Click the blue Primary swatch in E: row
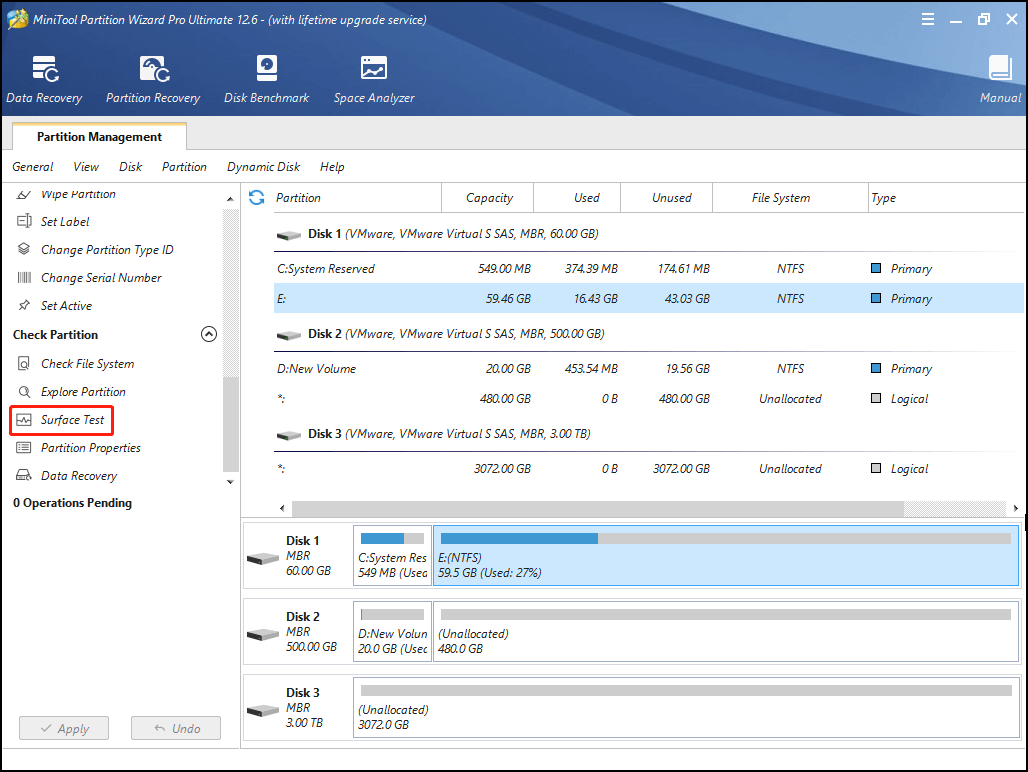 tap(875, 298)
